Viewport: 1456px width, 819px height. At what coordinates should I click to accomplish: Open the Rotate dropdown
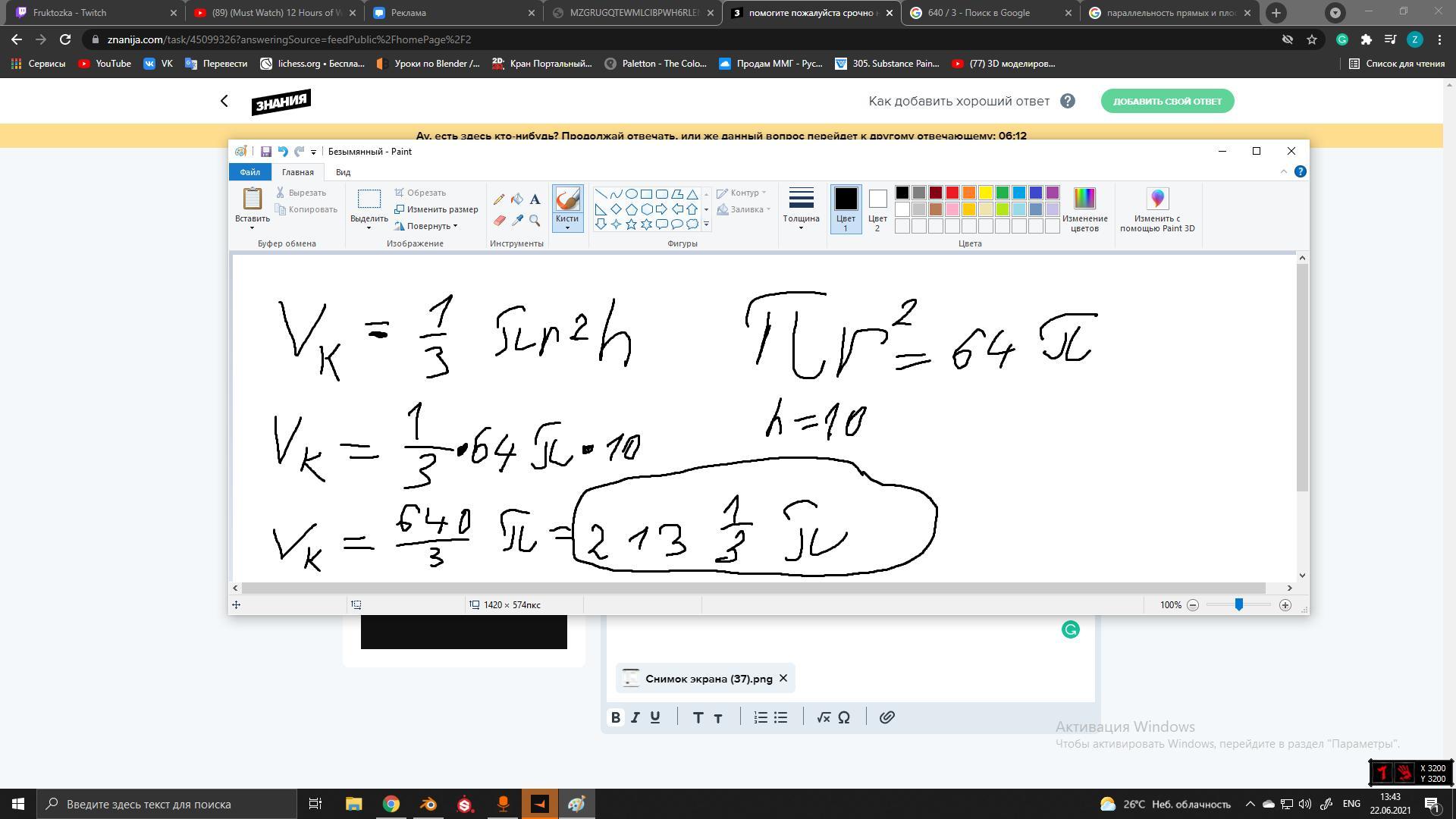coord(426,226)
